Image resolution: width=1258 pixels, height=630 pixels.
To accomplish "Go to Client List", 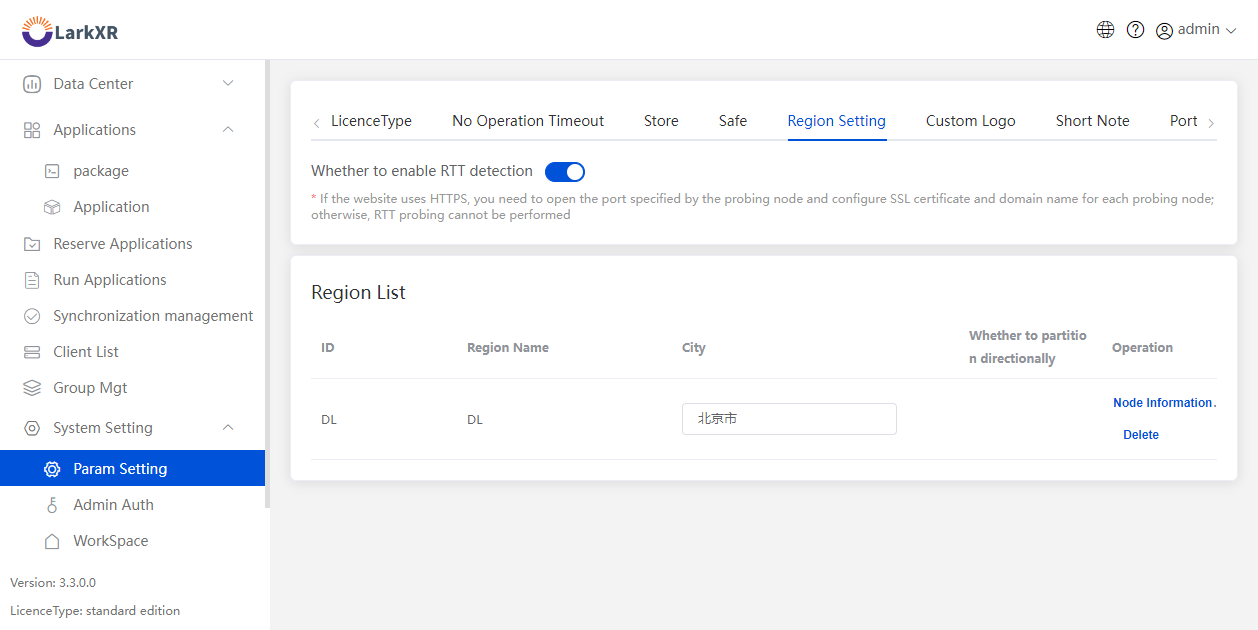I will point(86,352).
